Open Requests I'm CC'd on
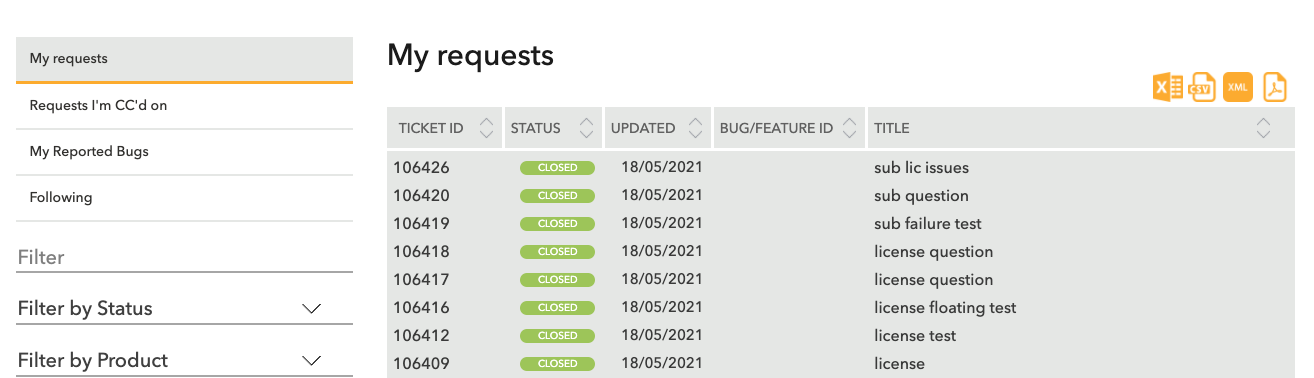 (185, 105)
